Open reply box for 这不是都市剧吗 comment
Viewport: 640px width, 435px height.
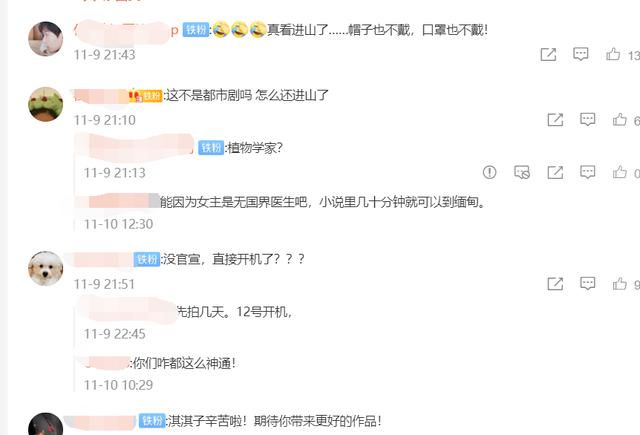coord(587,120)
